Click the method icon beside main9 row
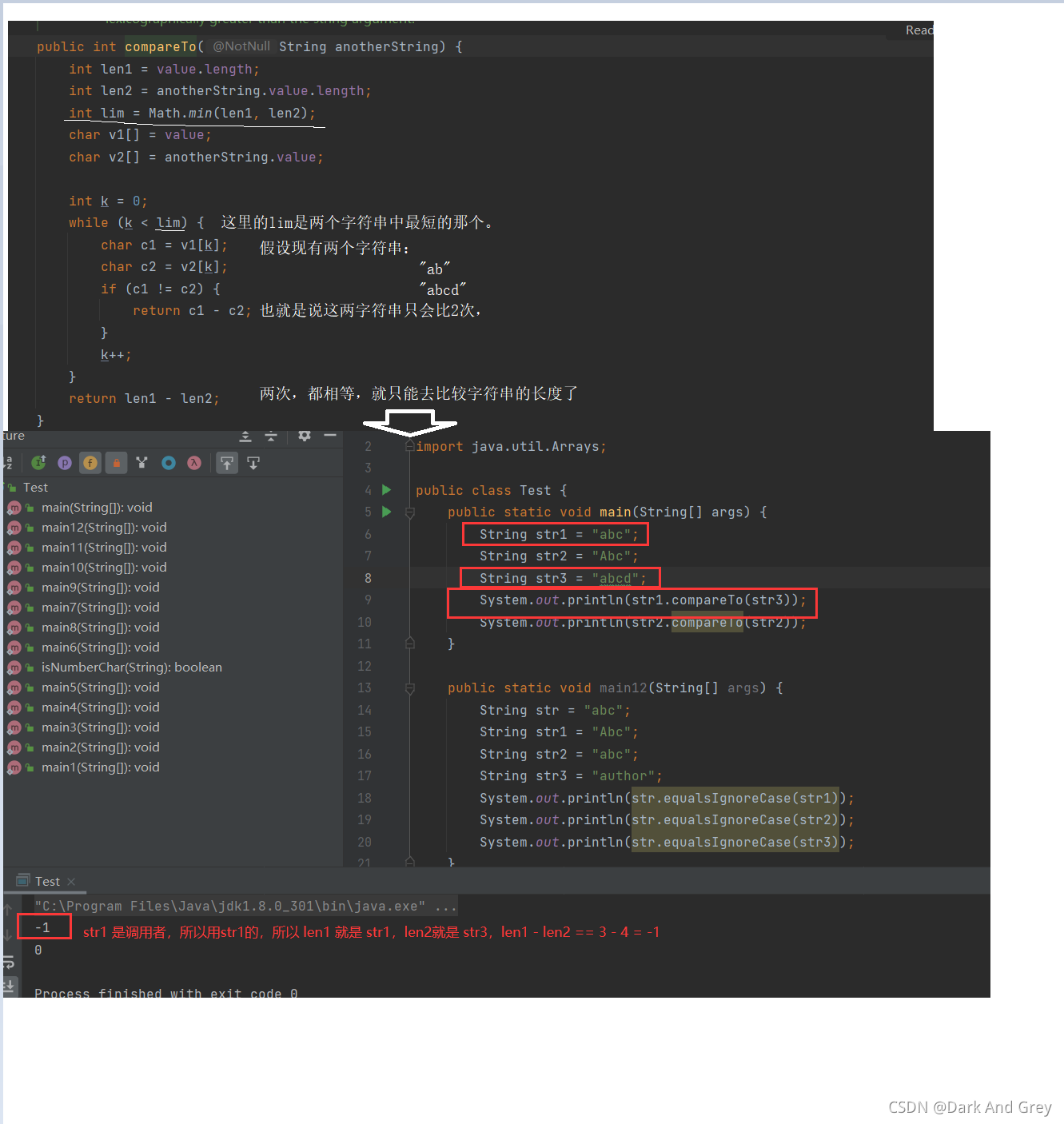 tap(14, 588)
